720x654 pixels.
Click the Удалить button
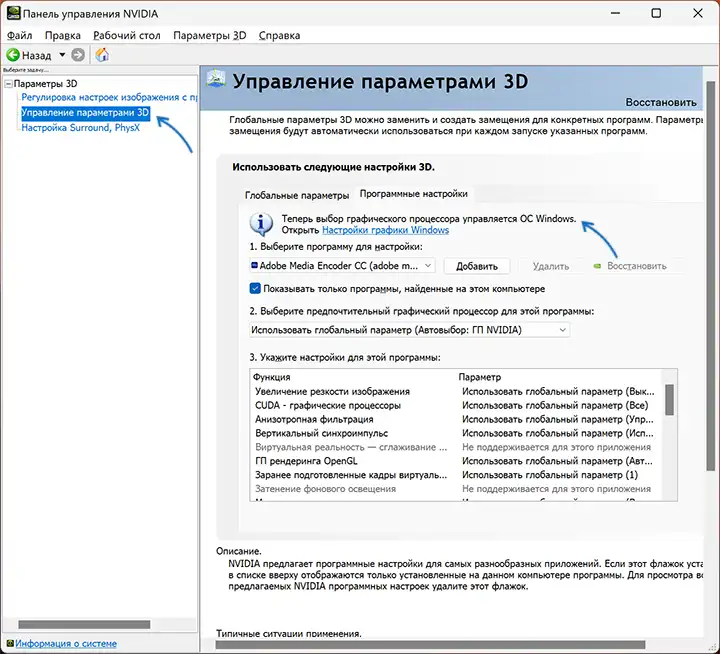(x=551, y=266)
